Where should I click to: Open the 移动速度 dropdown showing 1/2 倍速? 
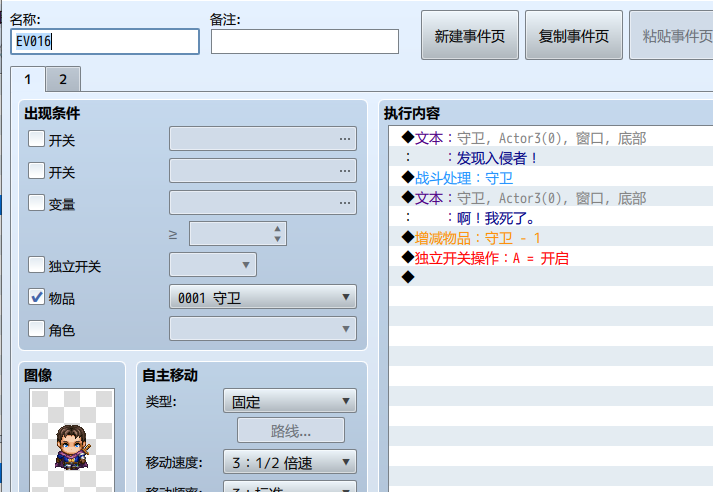pyautogui.click(x=290, y=462)
